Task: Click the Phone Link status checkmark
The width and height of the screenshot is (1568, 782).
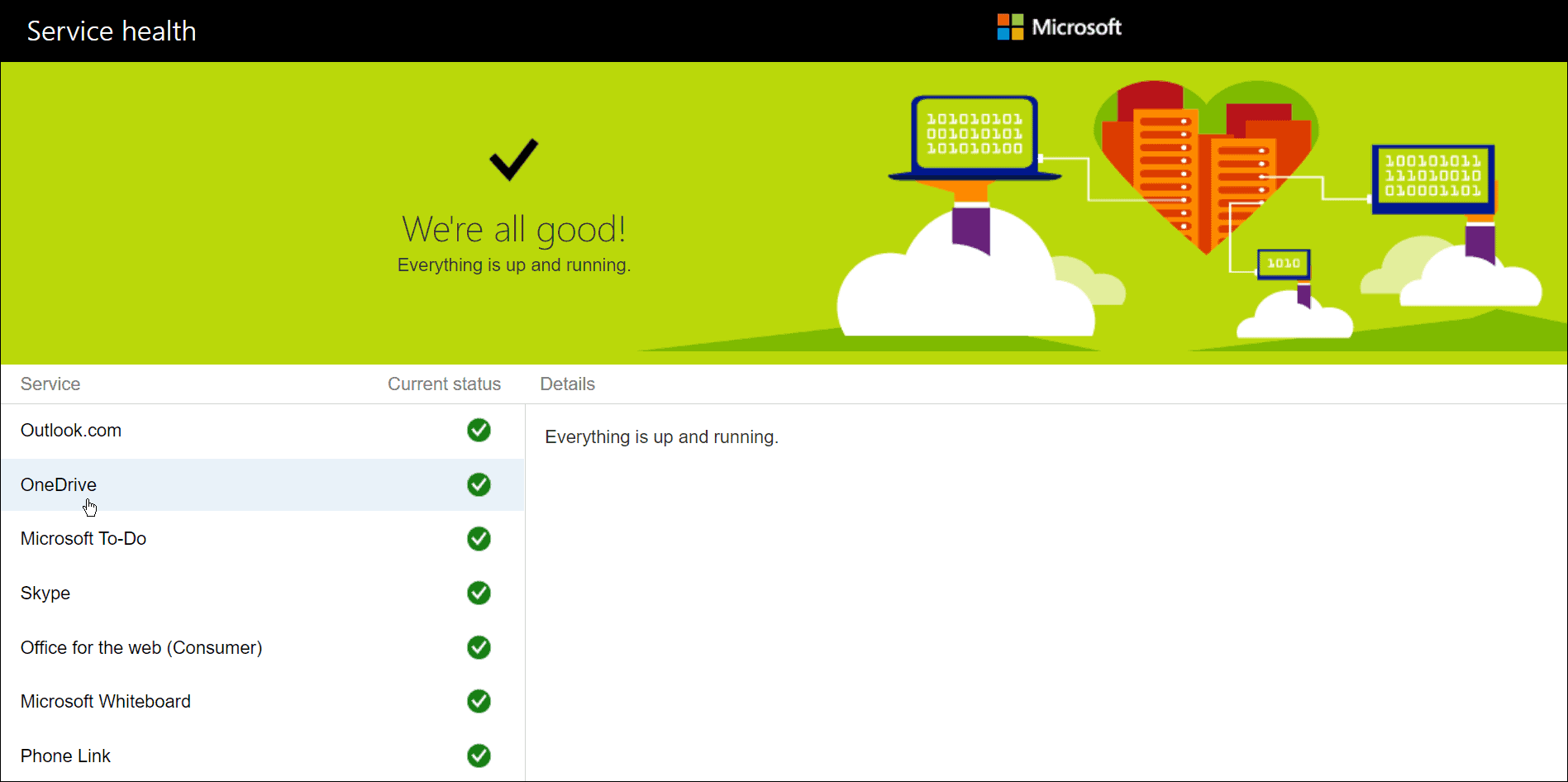Action: (x=479, y=756)
